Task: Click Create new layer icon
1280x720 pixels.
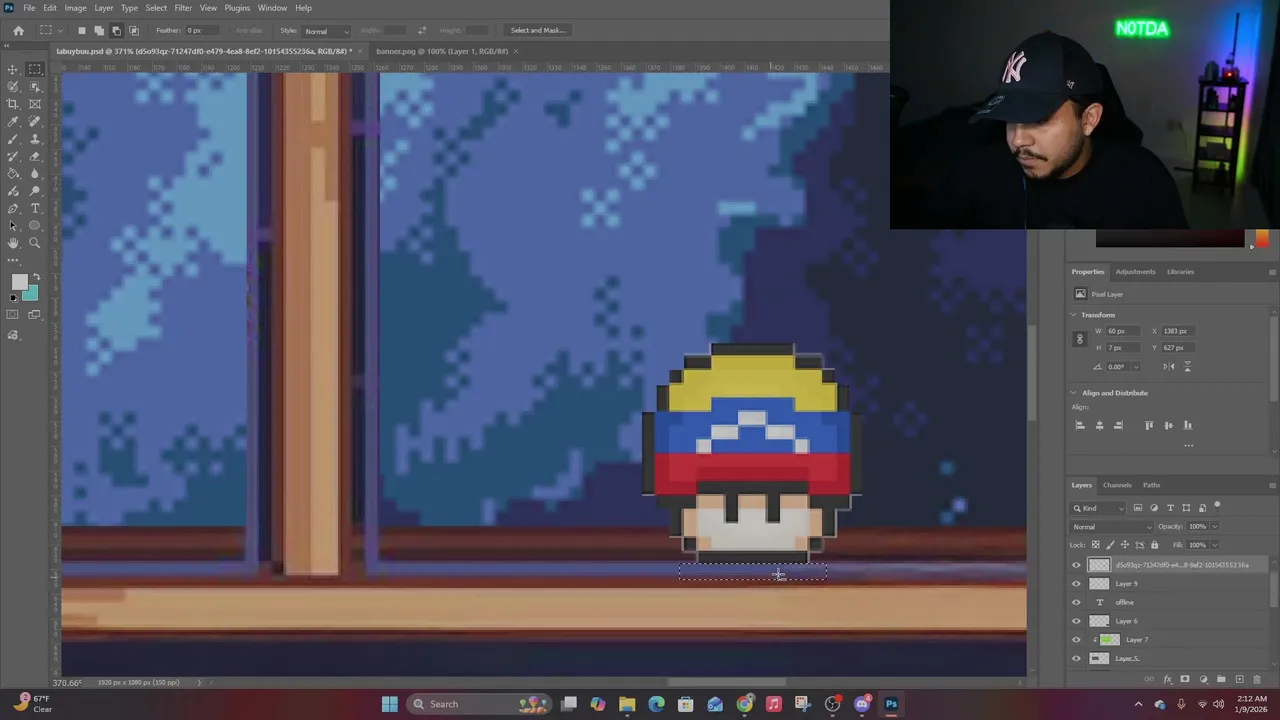Action: click(x=1240, y=679)
